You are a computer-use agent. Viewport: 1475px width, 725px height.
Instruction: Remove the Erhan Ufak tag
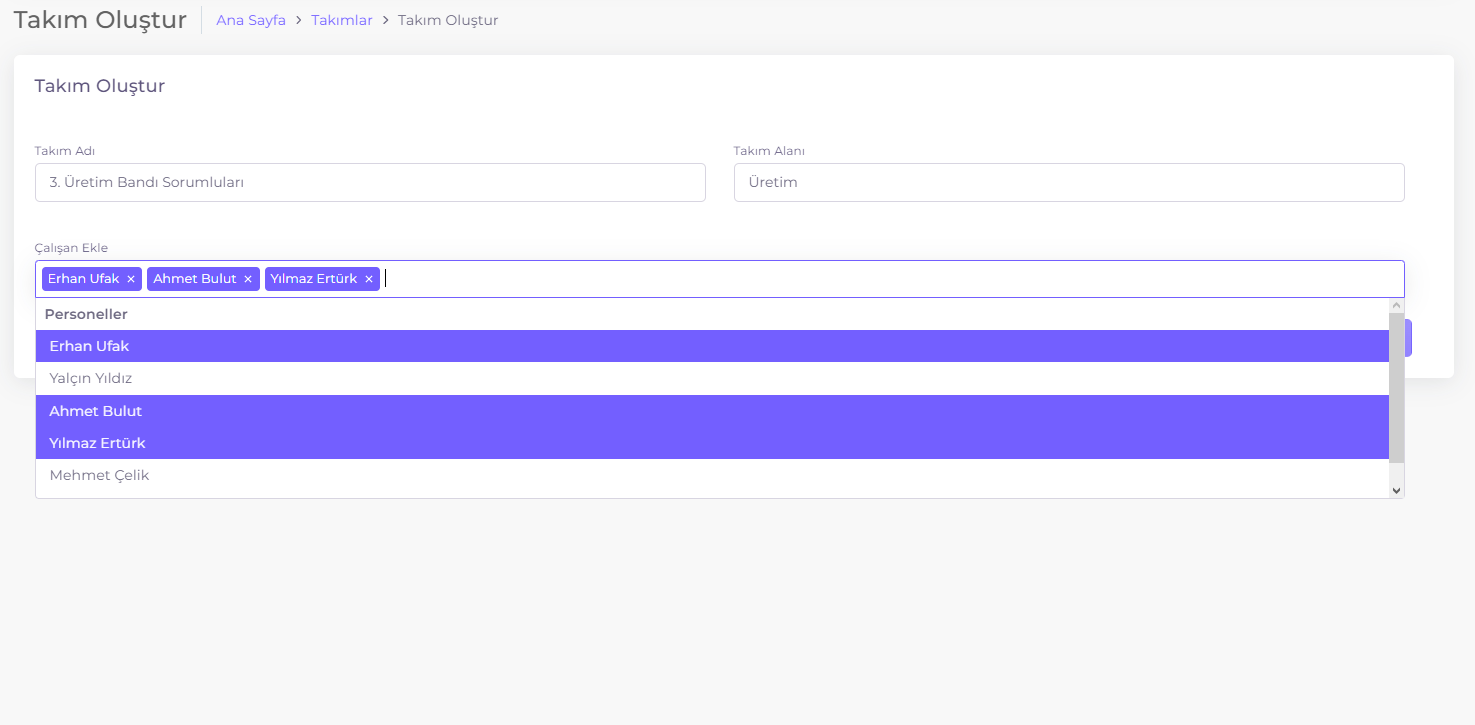point(130,279)
